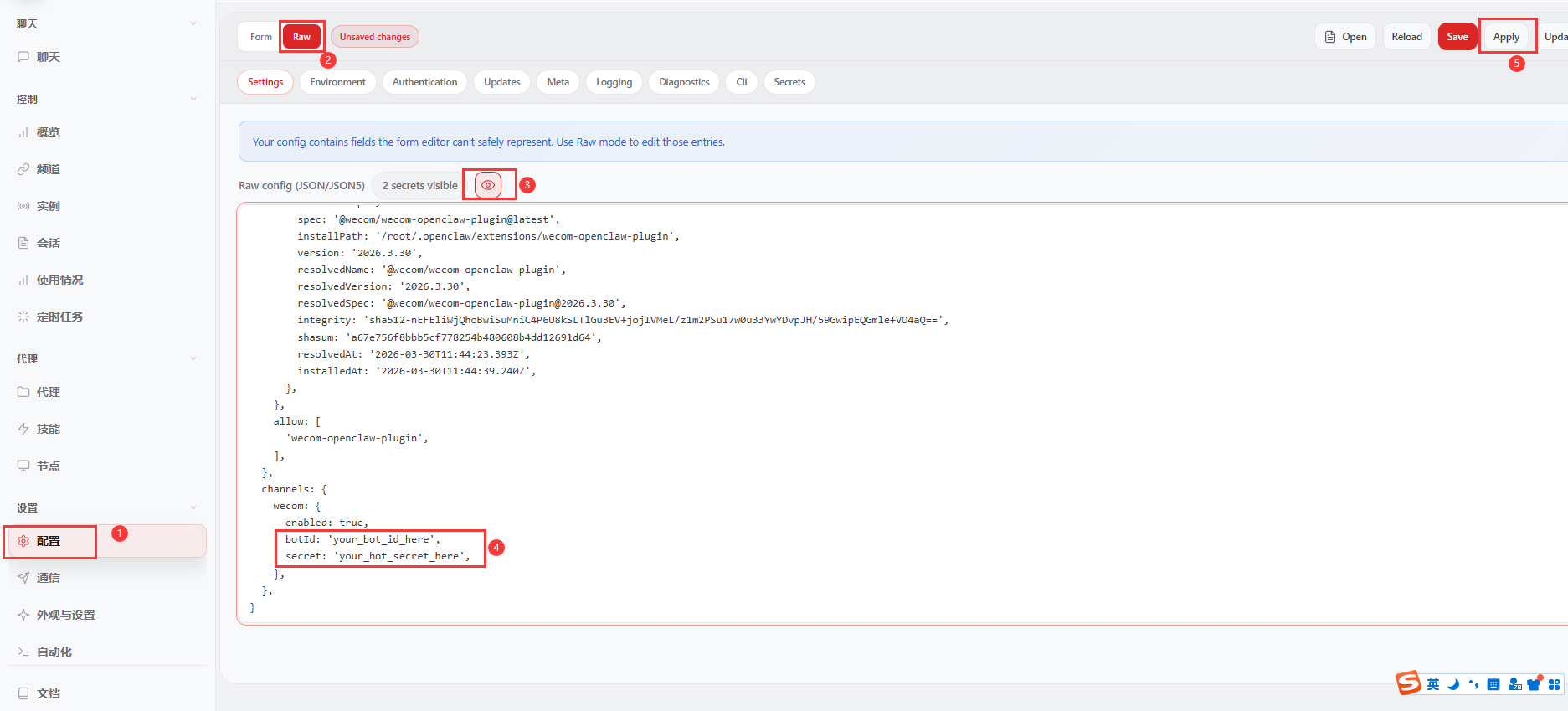Switch editor to Raw mode
The image size is (1568, 711).
click(x=301, y=37)
